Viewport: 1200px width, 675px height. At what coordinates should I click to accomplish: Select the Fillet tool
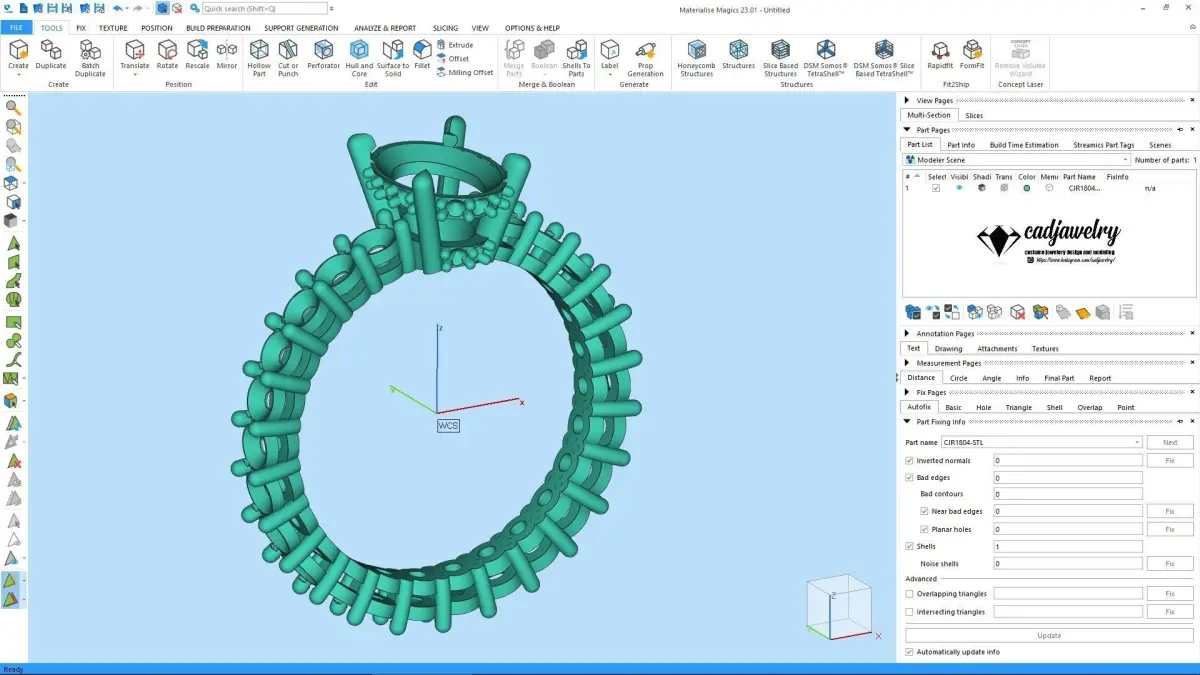[x=422, y=55]
